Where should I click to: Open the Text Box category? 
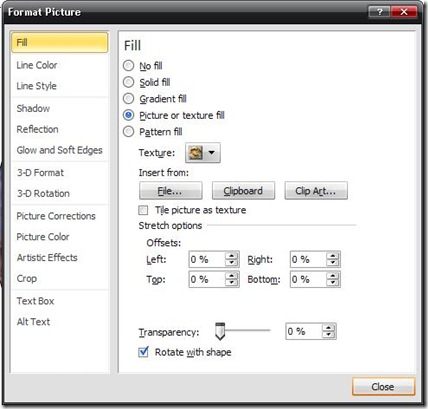click(x=60, y=301)
